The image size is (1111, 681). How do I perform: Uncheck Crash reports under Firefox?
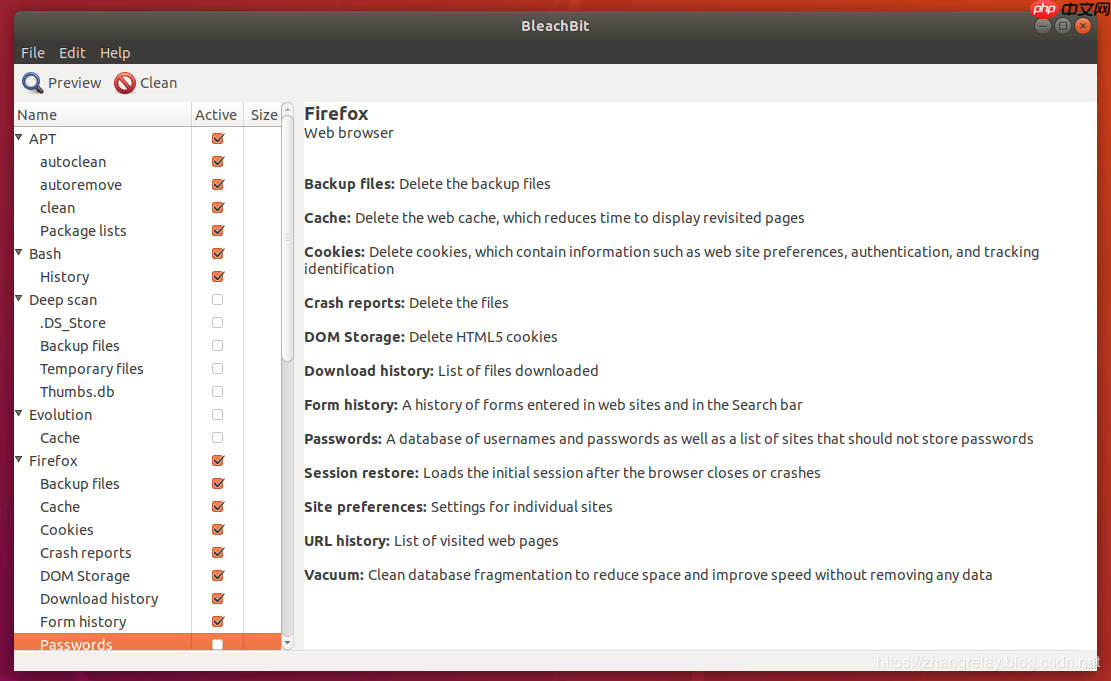tap(216, 552)
